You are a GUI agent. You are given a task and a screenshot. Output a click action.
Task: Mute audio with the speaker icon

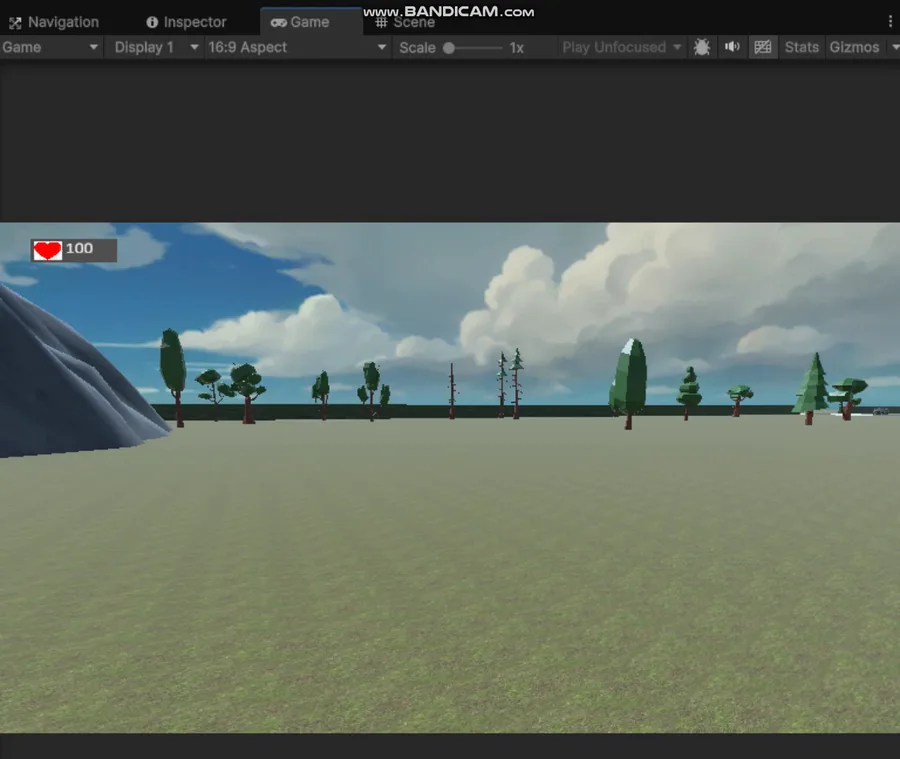(x=732, y=47)
